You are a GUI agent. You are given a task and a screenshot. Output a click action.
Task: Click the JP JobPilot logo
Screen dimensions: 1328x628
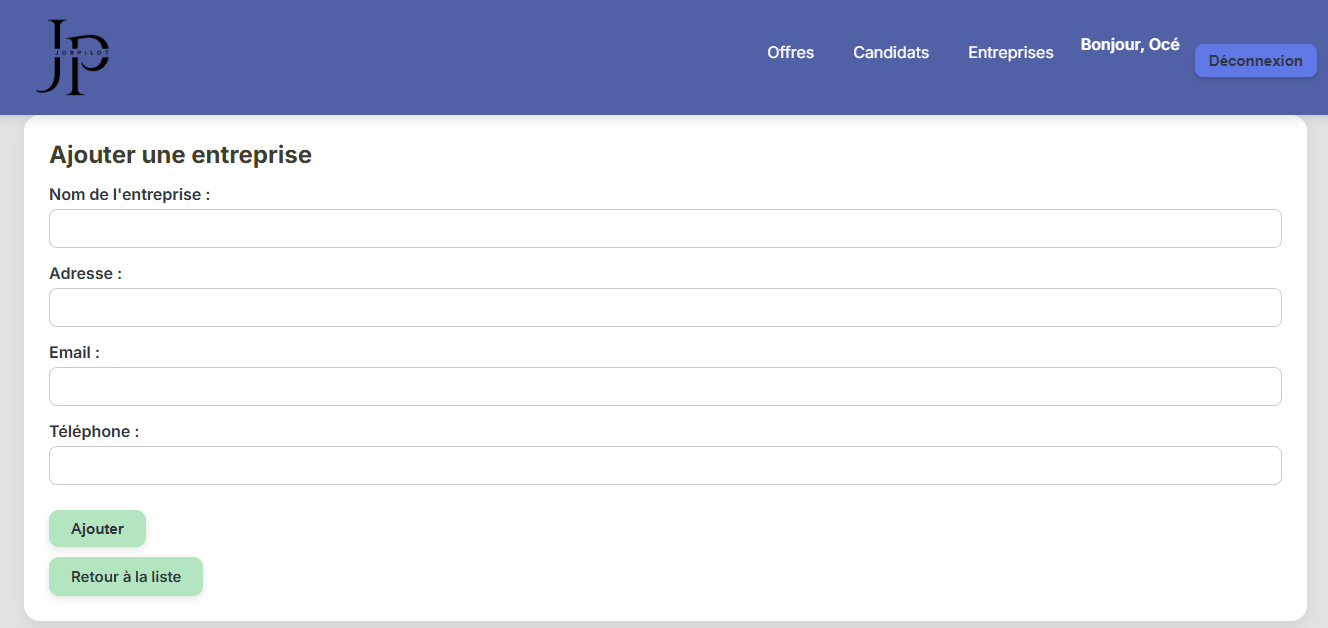pos(73,57)
